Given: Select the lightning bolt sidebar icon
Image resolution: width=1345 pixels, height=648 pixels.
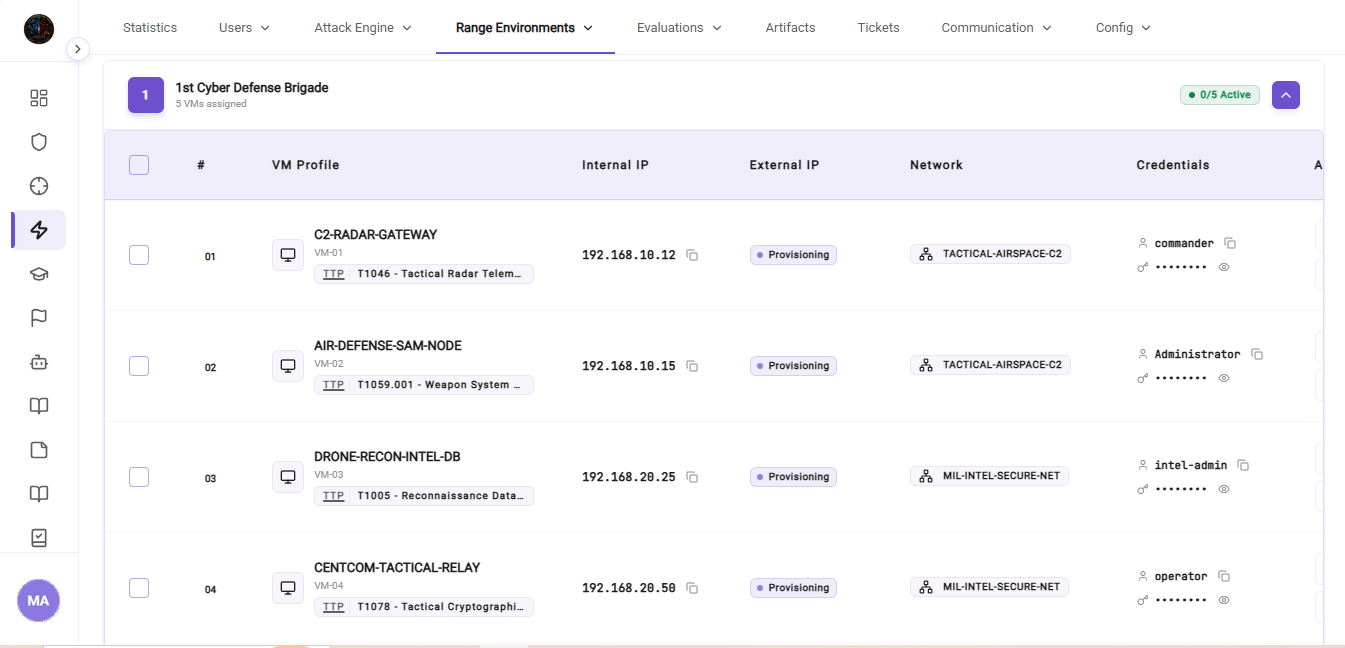Looking at the screenshot, I should coord(39,230).
